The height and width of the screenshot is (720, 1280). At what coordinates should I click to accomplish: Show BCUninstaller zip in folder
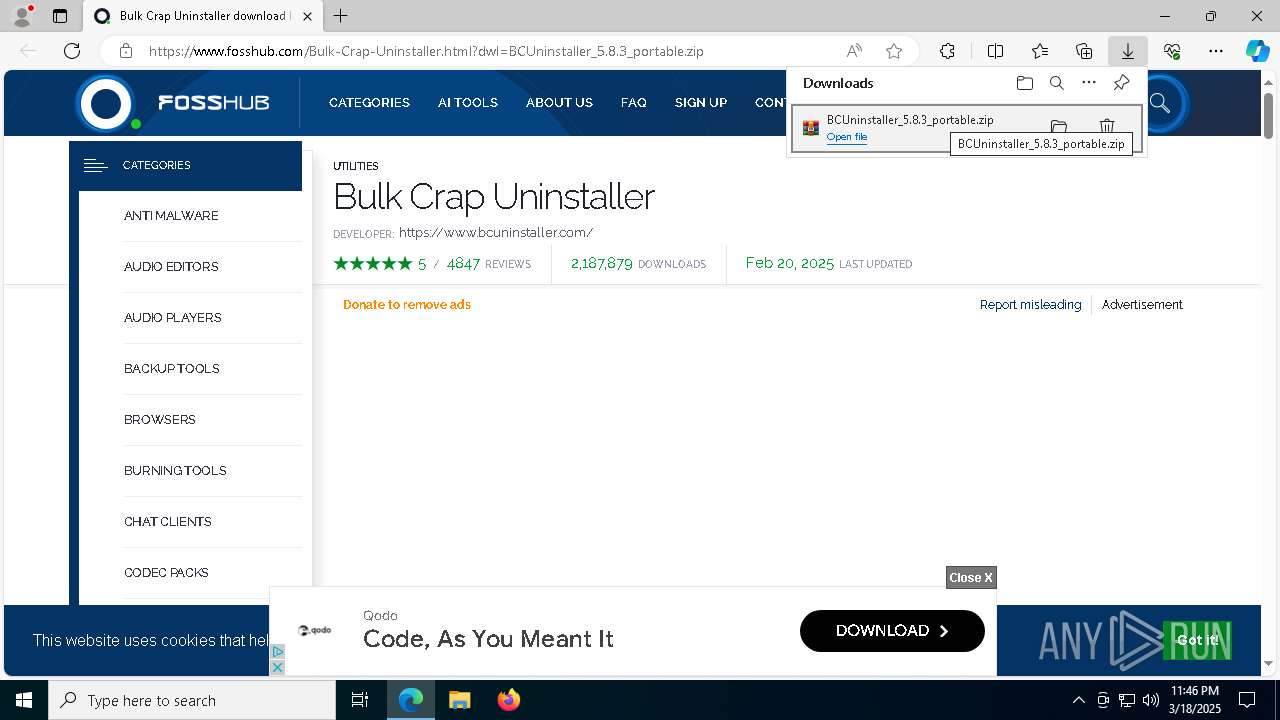[1058, 126]
